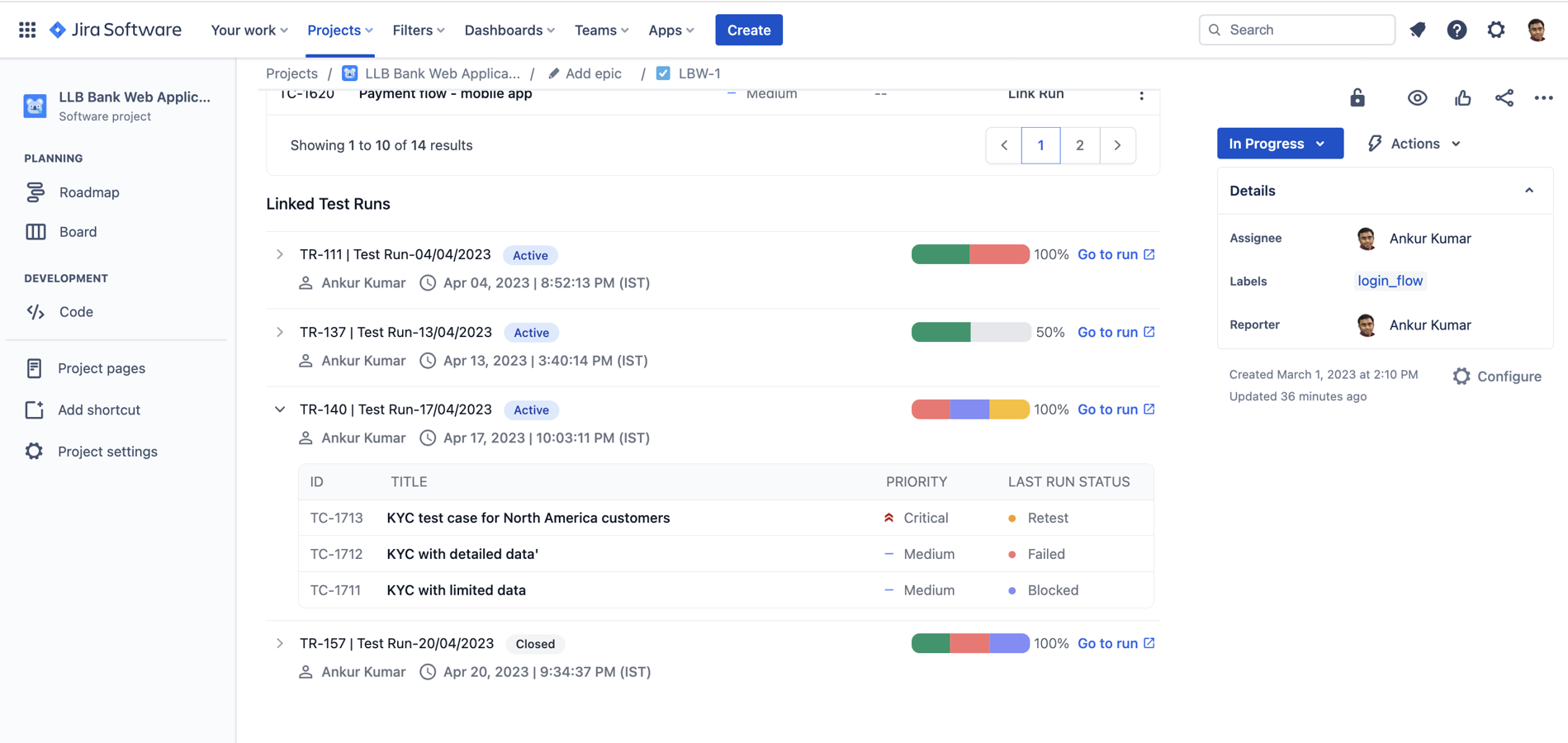Toggle the watch eye icon
This screenshot has height=743, width=1568.
pyautogui.click(x=1418, y=97)
